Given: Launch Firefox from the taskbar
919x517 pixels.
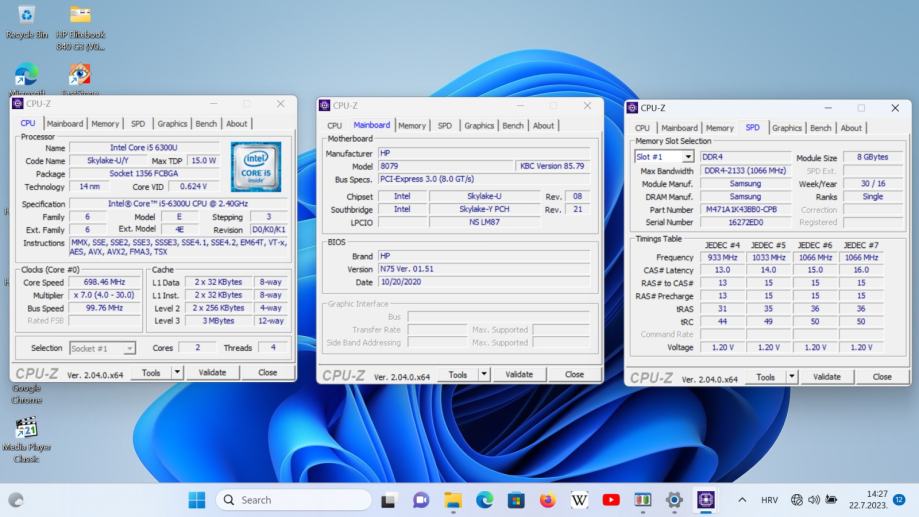Looking at the screenshot, I should point(547,500).
